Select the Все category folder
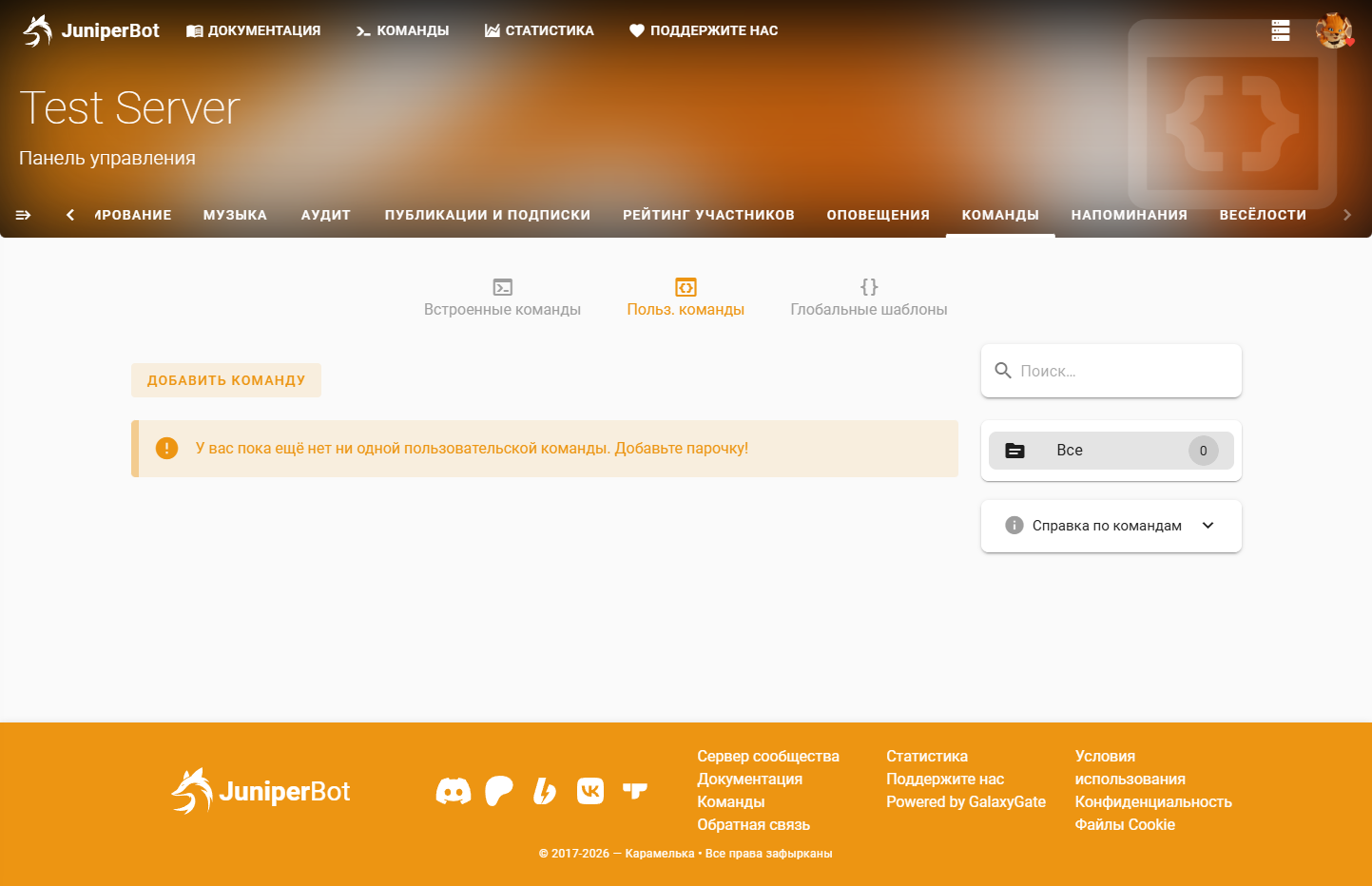 point(1111,451)
